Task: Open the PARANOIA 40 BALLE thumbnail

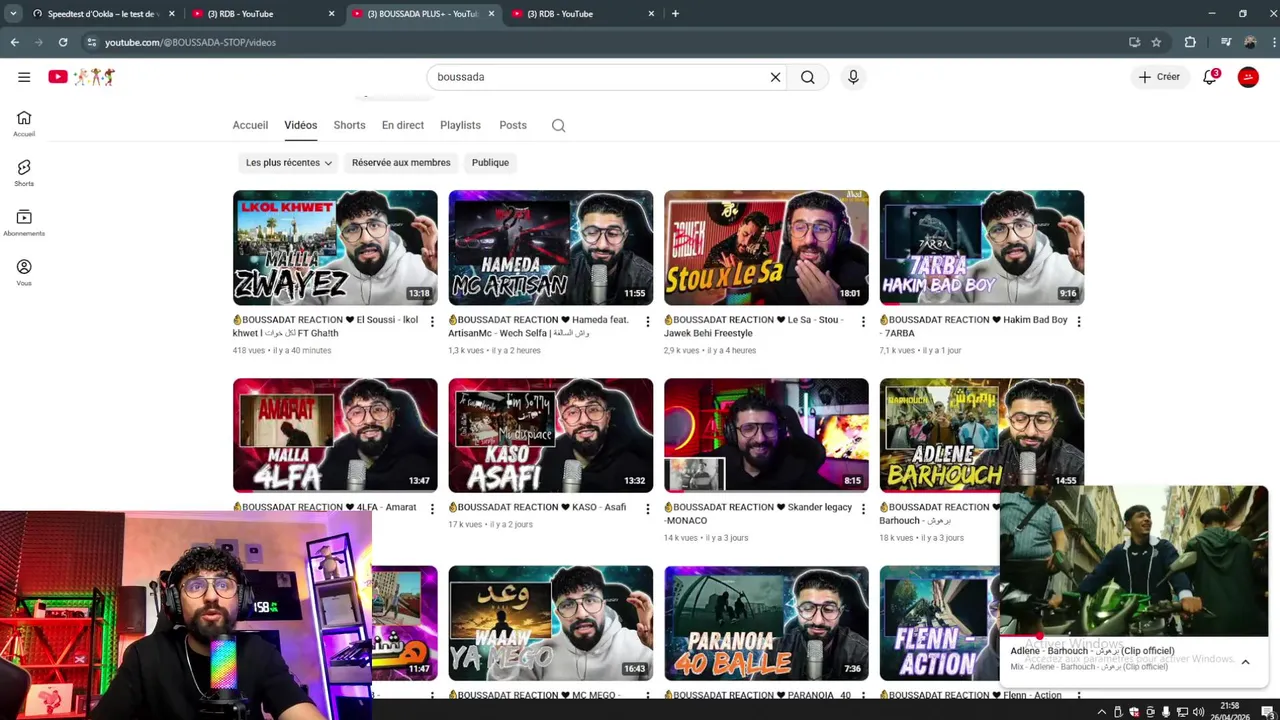Action: click(x=766, y=623)
